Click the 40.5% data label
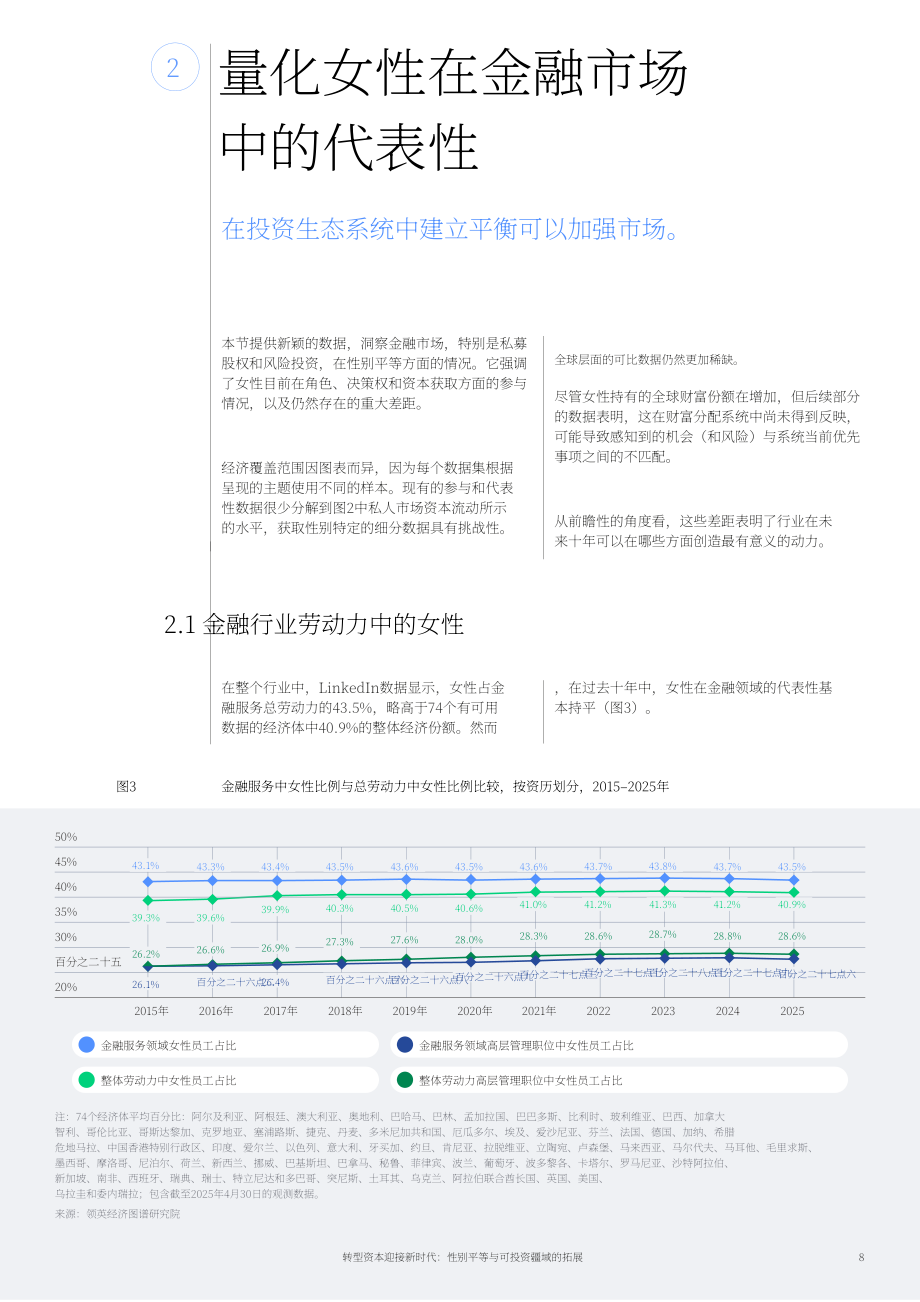This screenshot has width=920, height=1302. [404, 909]
